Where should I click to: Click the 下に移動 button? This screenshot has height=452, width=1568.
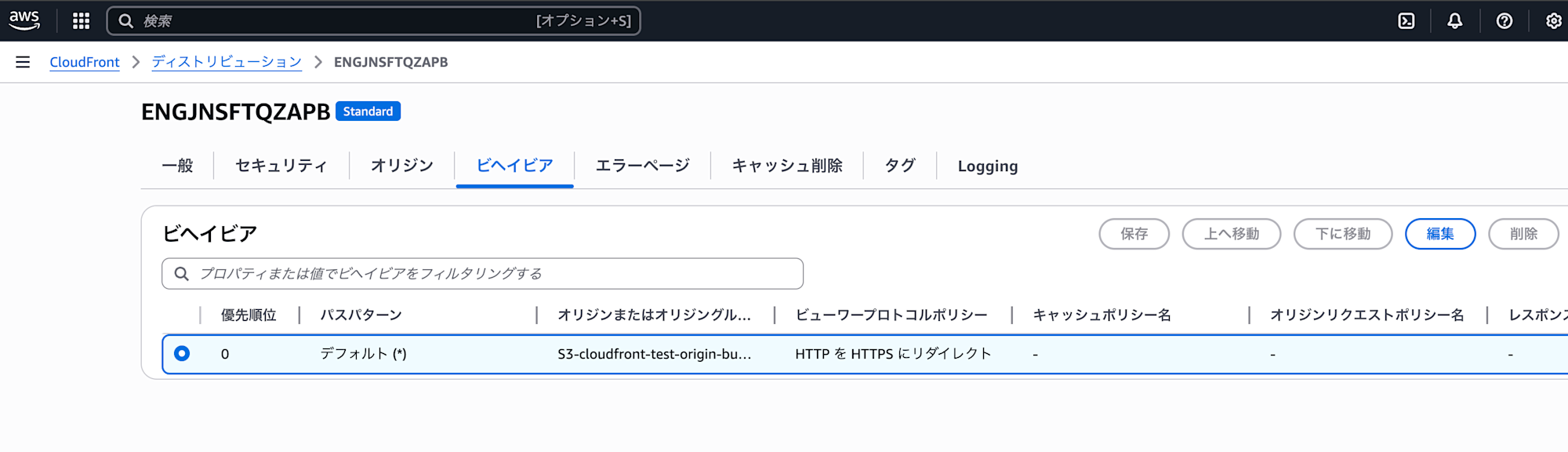click(1343, 234)
